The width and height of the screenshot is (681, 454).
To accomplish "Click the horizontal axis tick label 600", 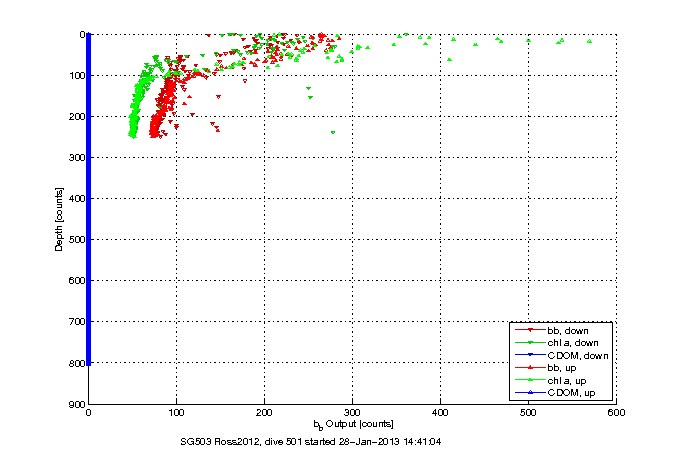I will click(617, 413).
